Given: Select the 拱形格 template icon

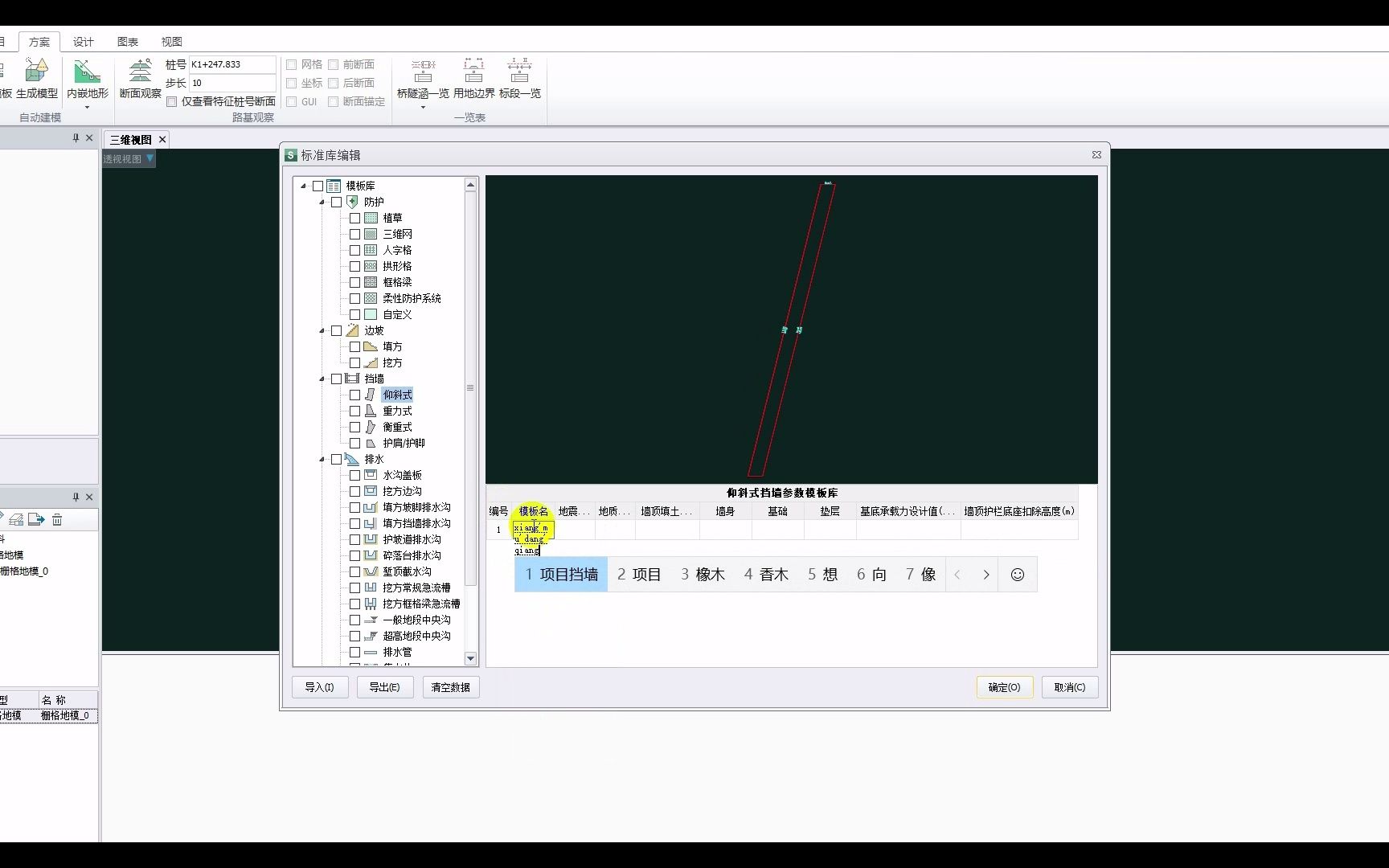Looking at the screenshot, I should [371, 266].
